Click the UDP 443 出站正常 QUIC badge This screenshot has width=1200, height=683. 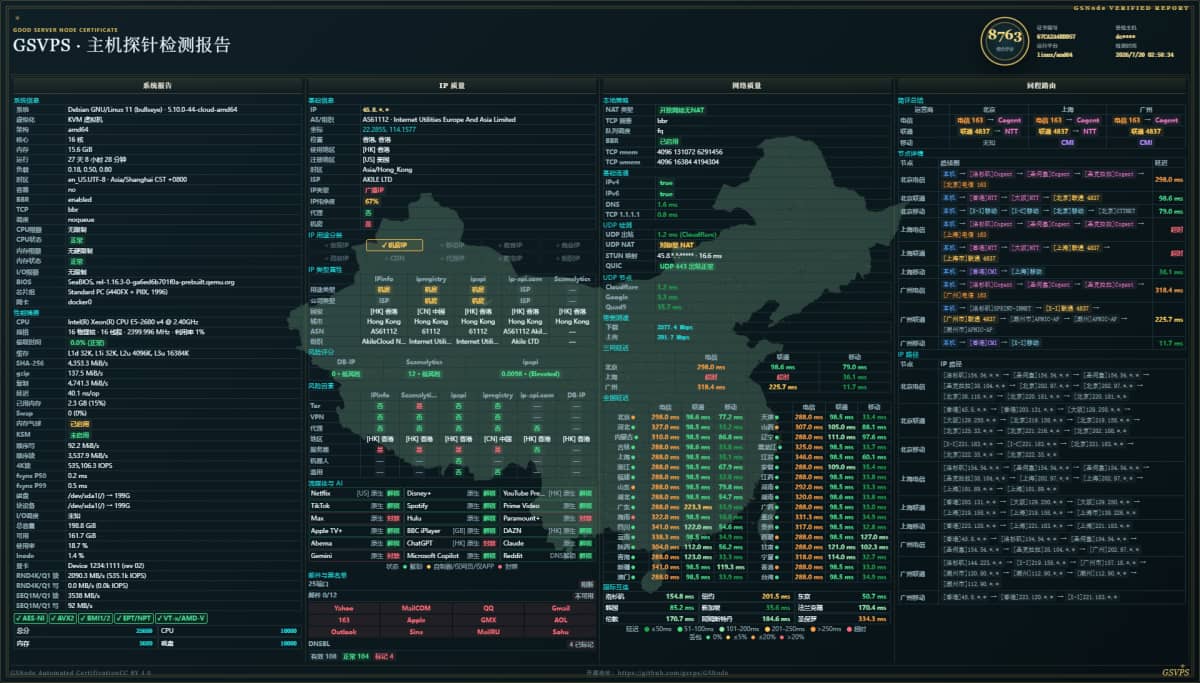(685, 266)
